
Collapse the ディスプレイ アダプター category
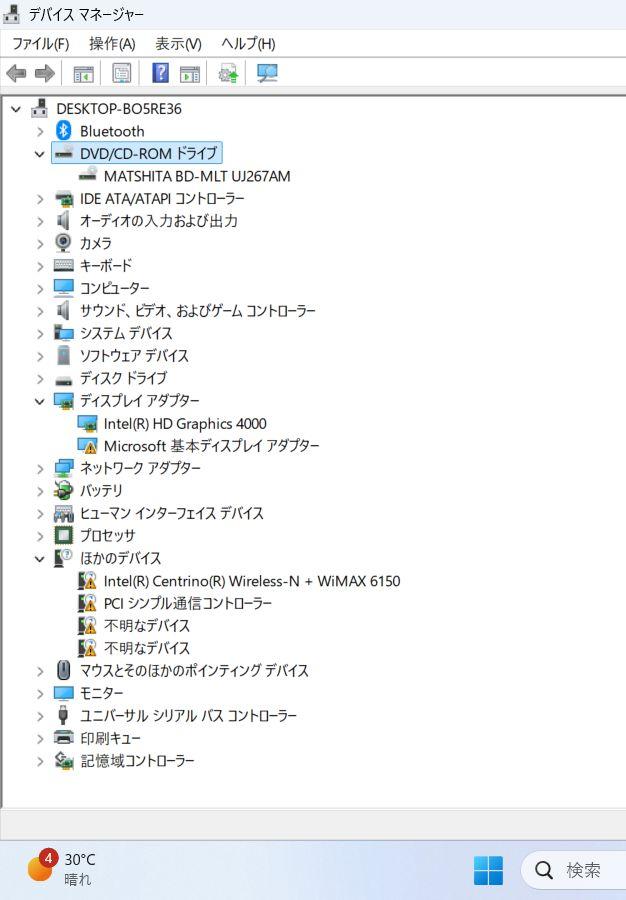40,401
